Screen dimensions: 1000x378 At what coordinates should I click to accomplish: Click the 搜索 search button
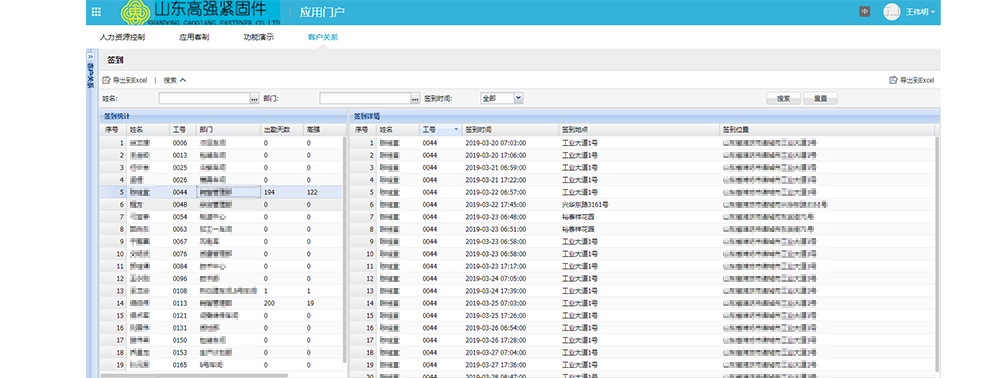784,98
